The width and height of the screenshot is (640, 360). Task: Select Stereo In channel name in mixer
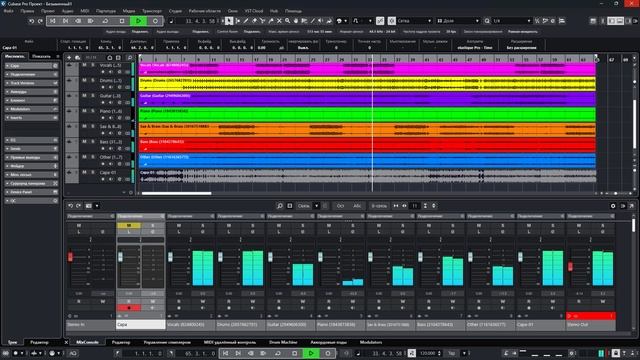click(91, 325)
